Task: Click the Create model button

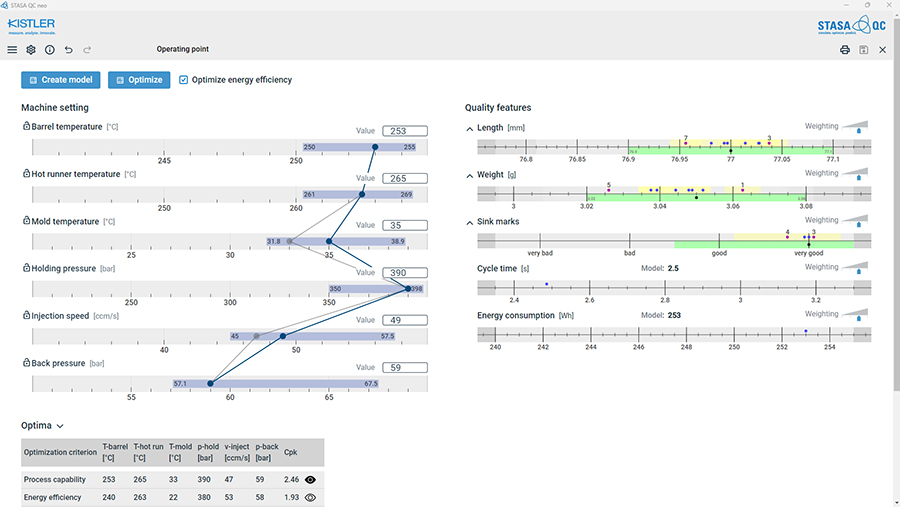Action: pos(61,80)
